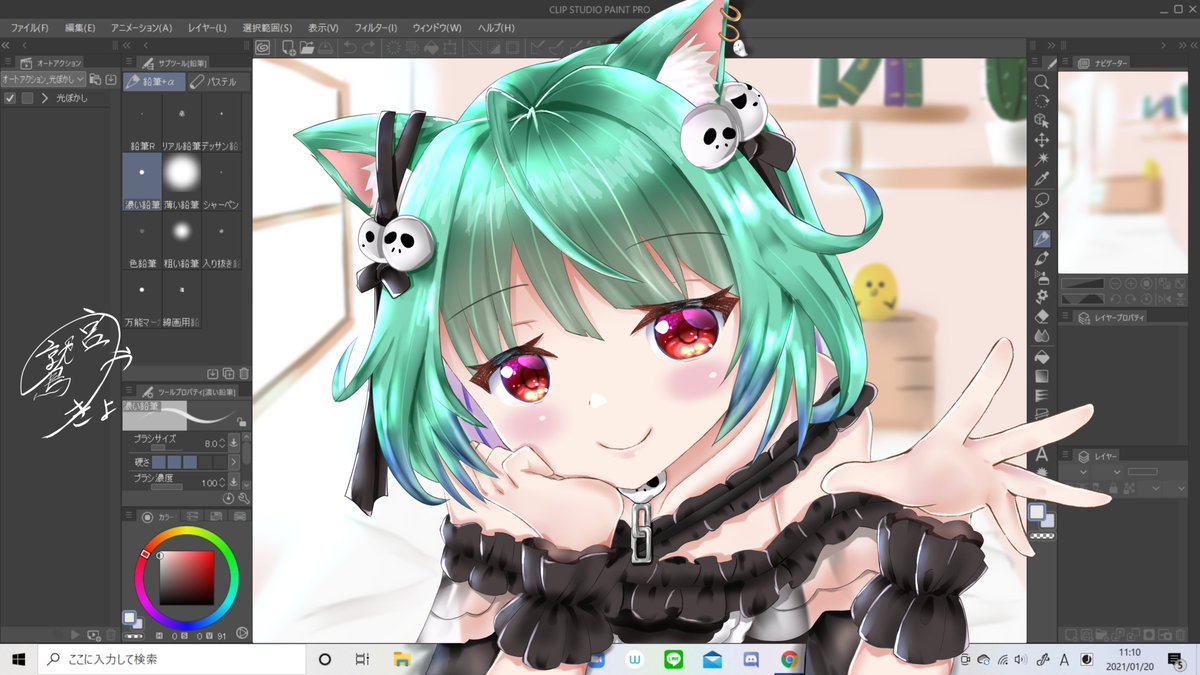The height and width of the screenshot is (675, 1200).
Task: Expand the 光ぼかし auto action entry
Action: 45,98
